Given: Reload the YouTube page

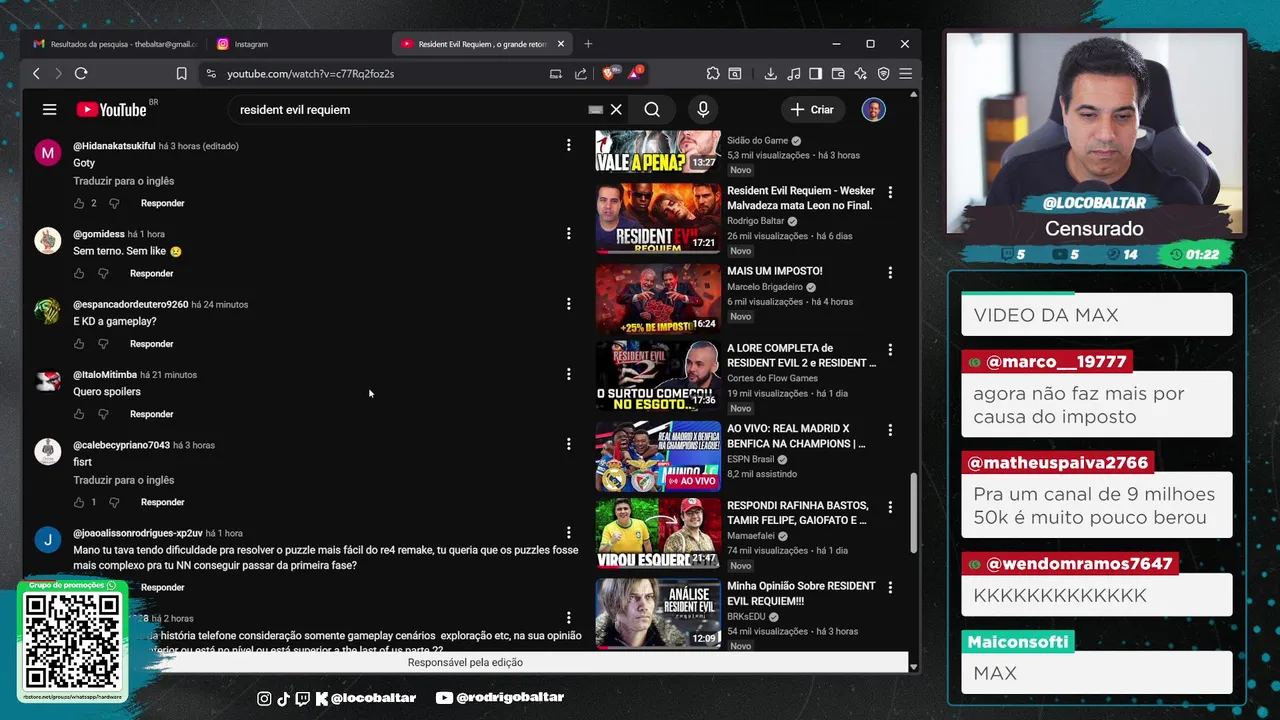Looking at the screenshot, I should tap(81, 73).
